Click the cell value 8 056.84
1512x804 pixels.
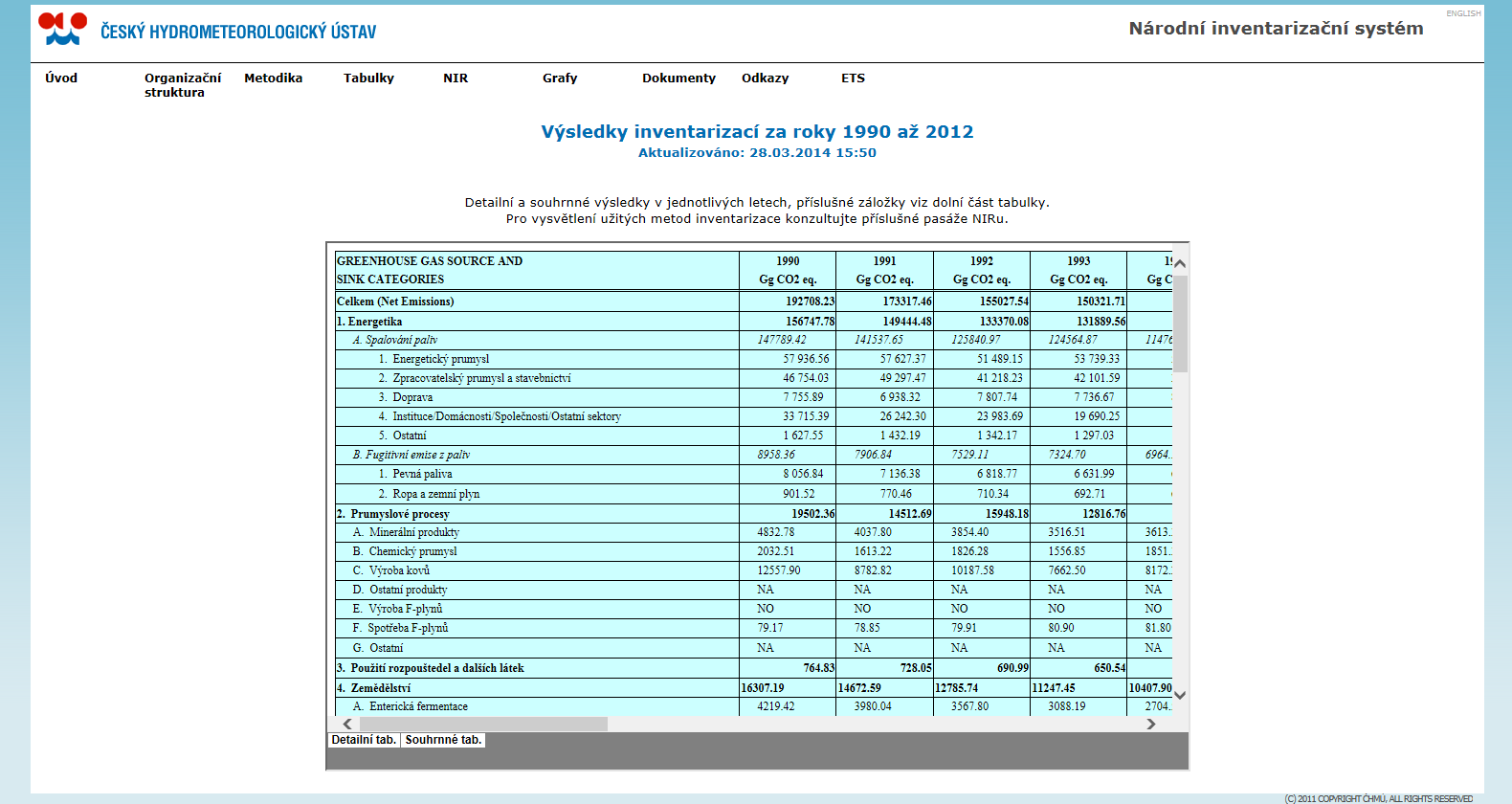pos(803,474)
